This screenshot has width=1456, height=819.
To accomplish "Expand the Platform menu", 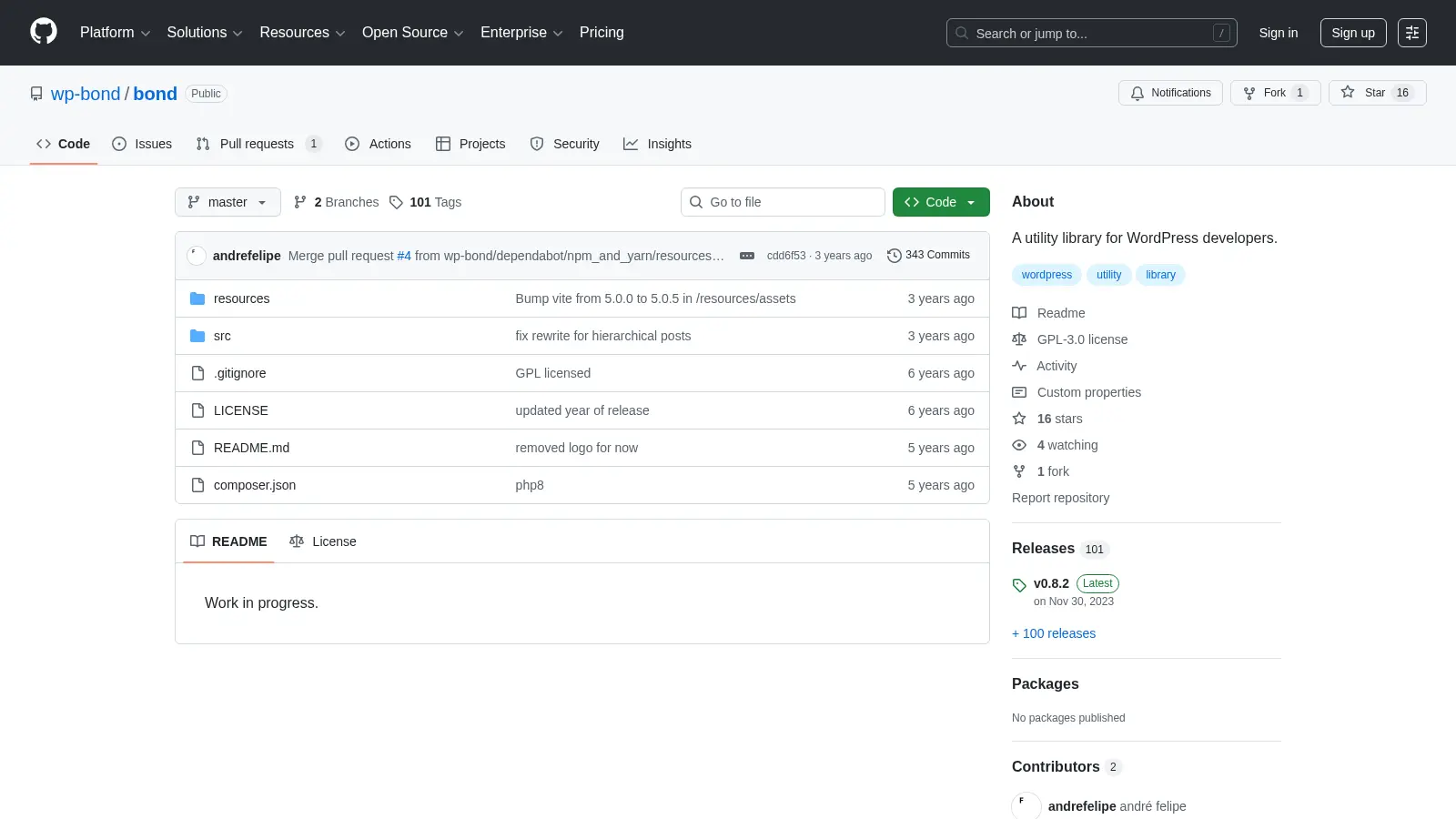I will click(x=115, y=33).
